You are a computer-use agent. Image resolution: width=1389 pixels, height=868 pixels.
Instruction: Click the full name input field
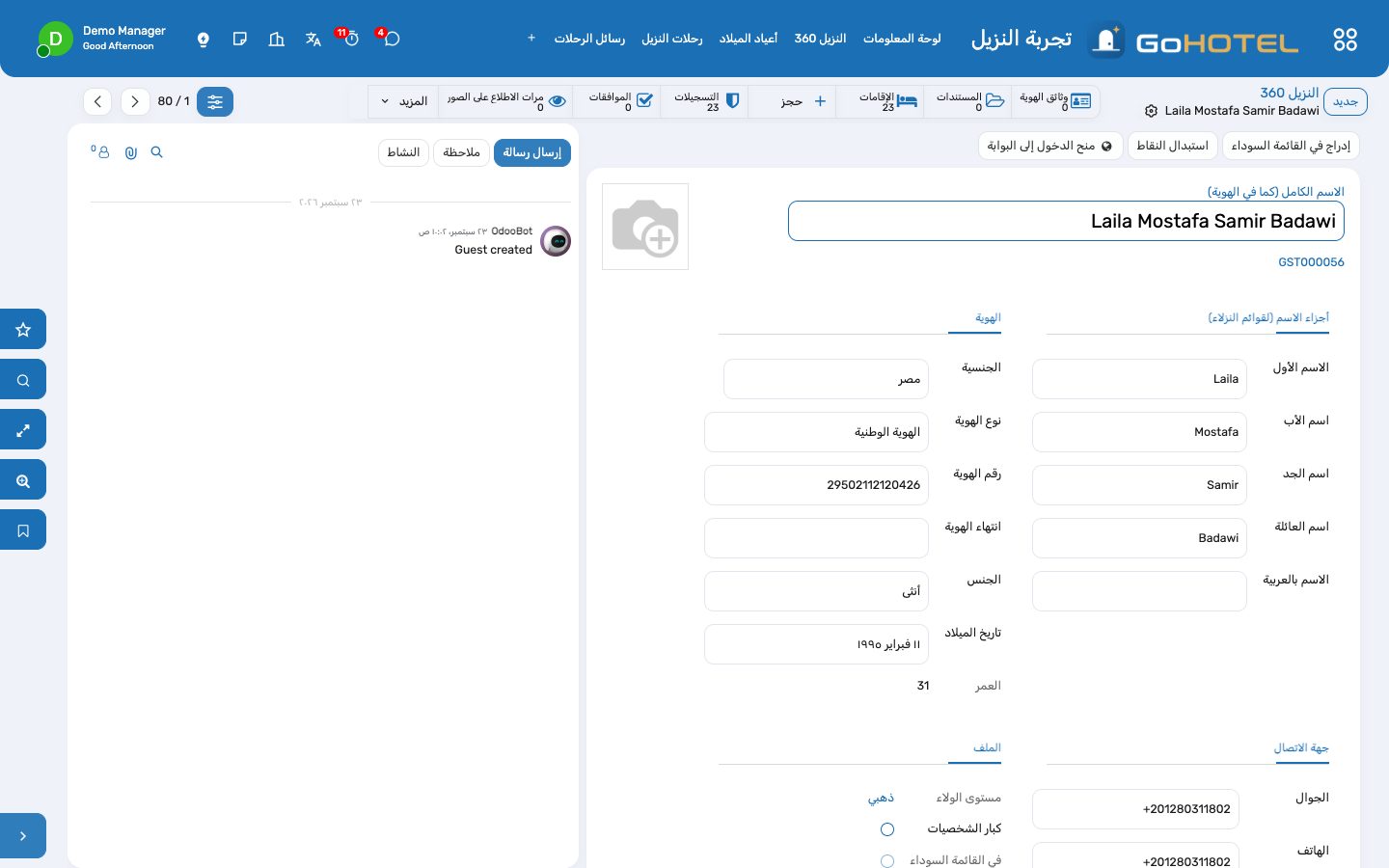[1066, 221]
